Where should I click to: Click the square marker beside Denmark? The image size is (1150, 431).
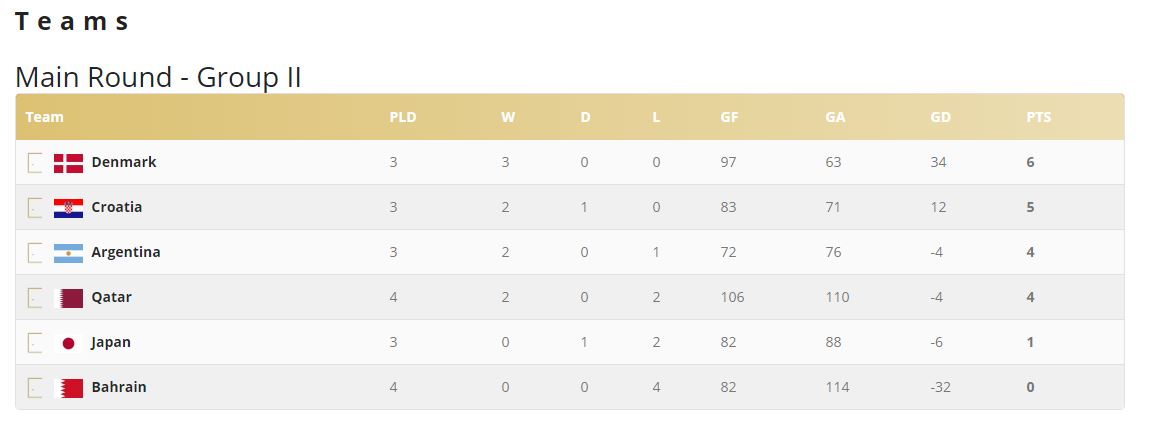click(x=35, y=163)
